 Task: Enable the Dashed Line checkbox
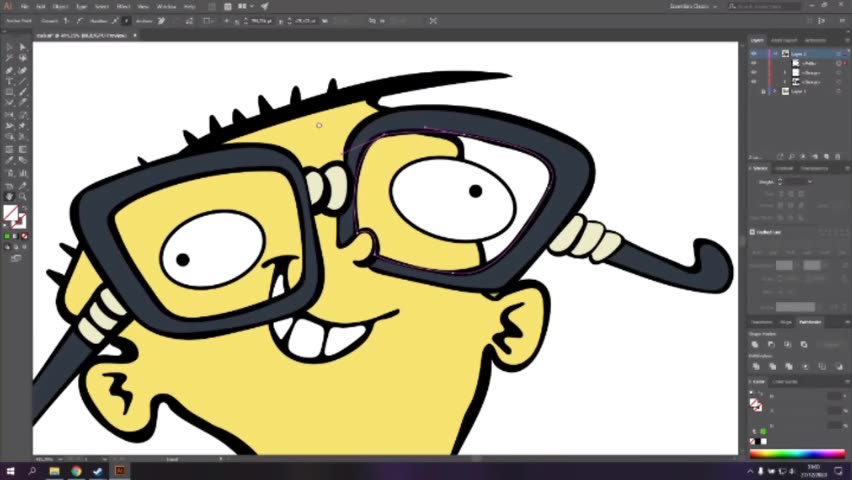click(x=753, y=232)
